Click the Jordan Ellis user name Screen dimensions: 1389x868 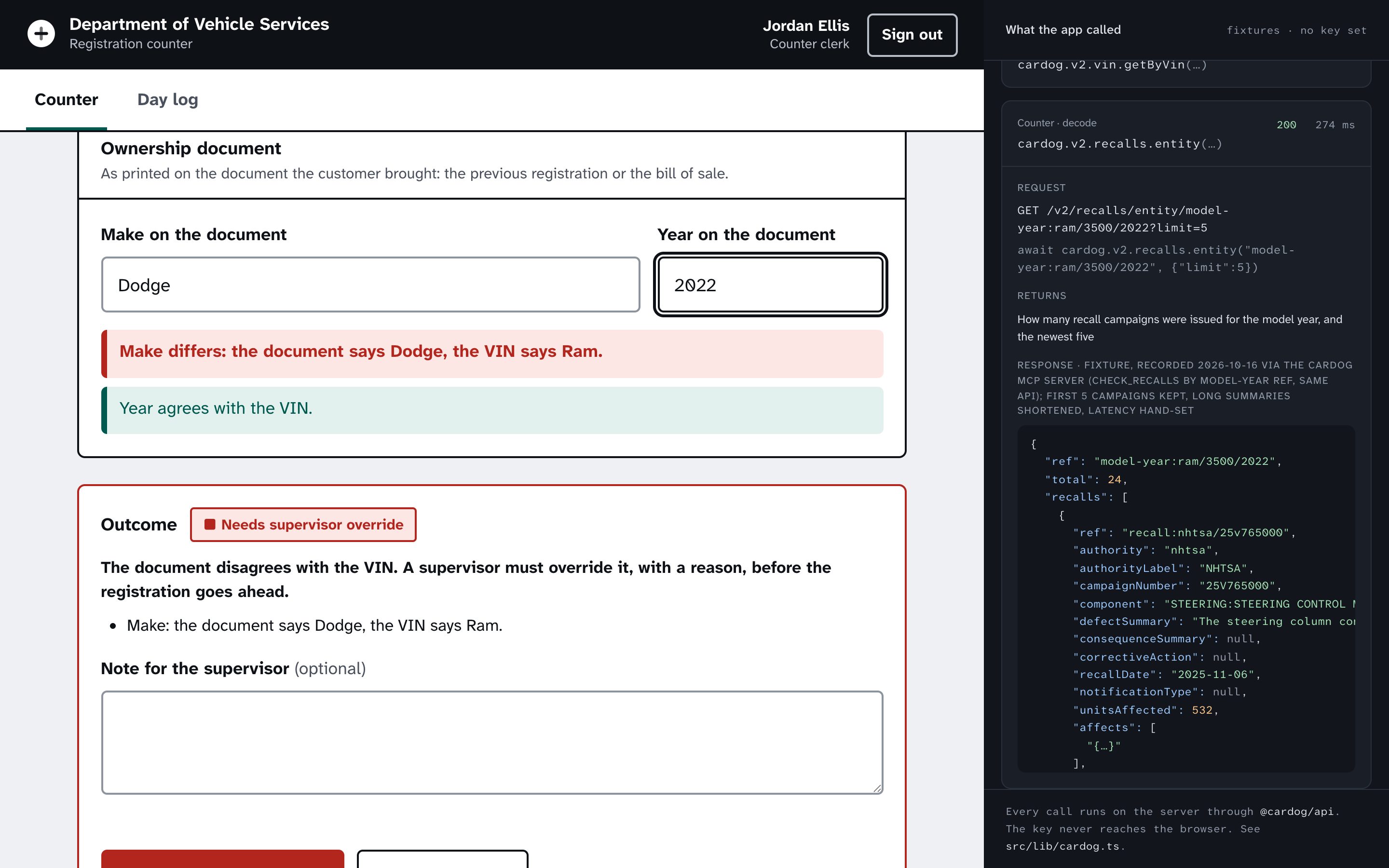[806, 26]
